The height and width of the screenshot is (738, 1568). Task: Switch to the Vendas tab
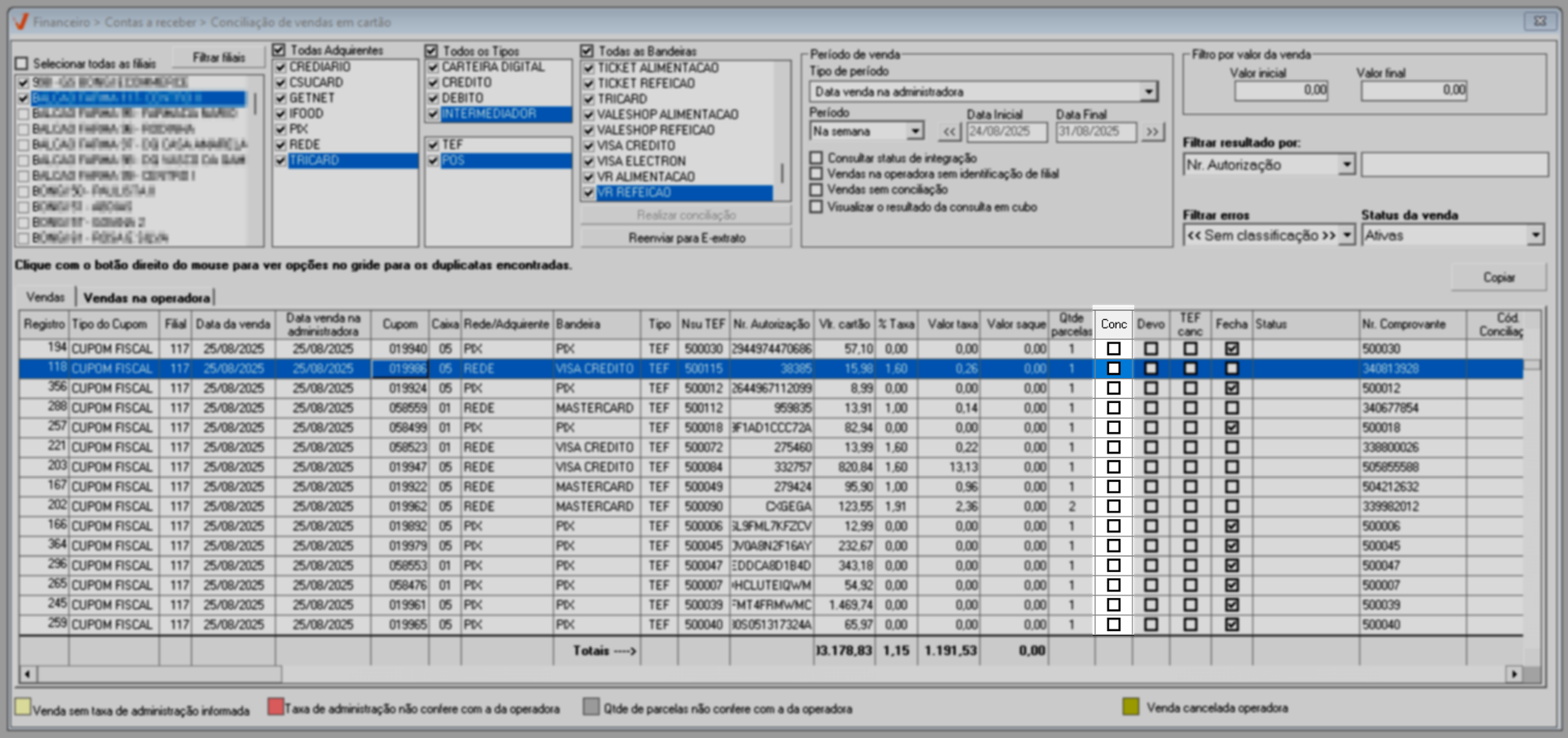(x=45, y=297)
